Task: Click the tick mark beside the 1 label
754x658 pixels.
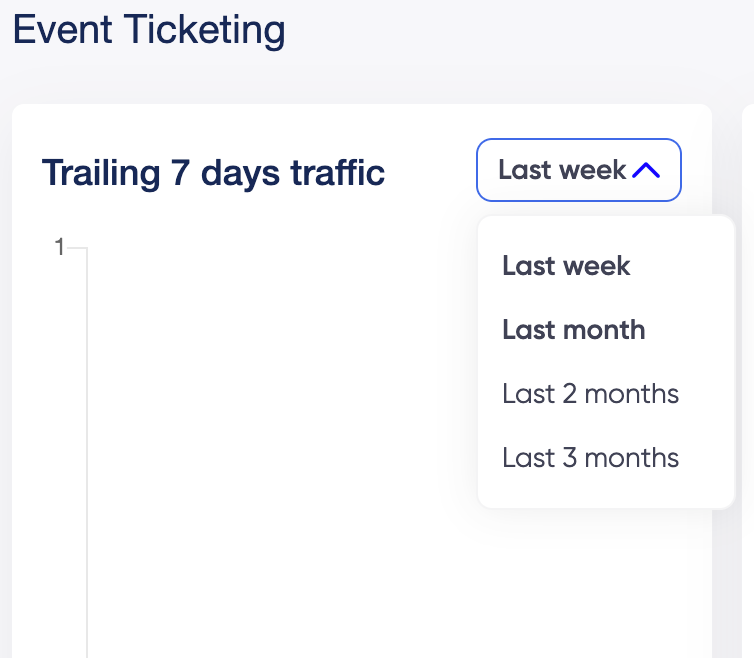Action: [78, 247]
